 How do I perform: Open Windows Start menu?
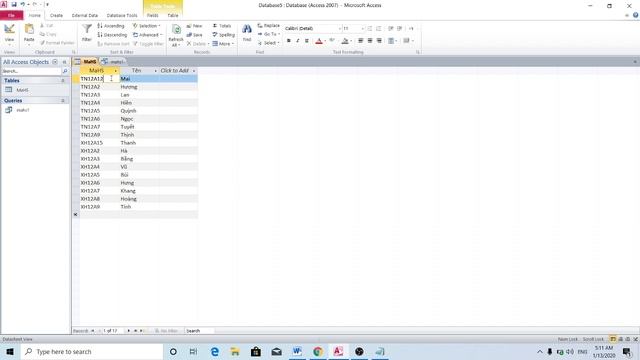(x=10, y=351)
